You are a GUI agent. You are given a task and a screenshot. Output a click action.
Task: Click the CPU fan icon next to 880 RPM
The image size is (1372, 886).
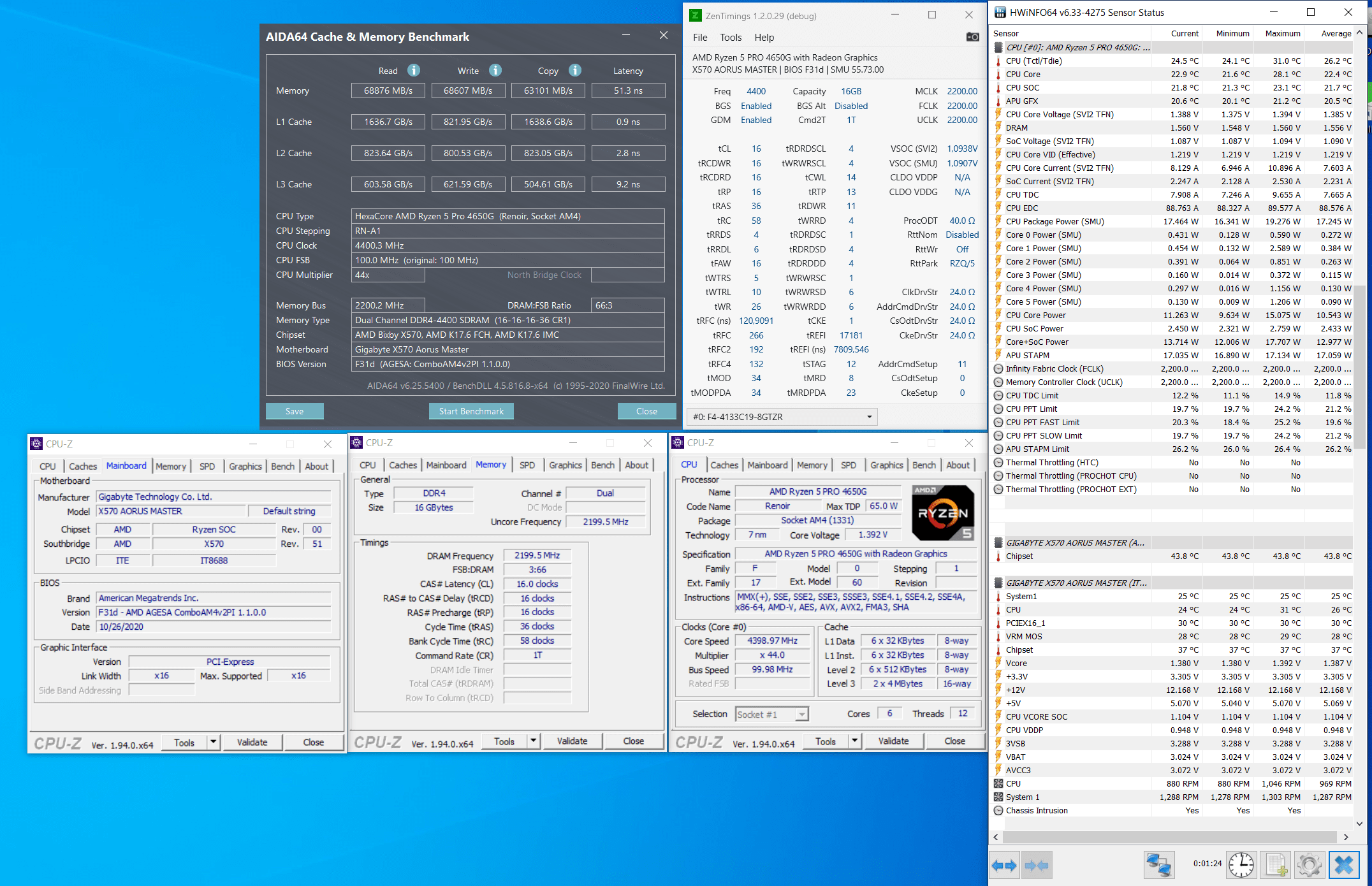998,783
